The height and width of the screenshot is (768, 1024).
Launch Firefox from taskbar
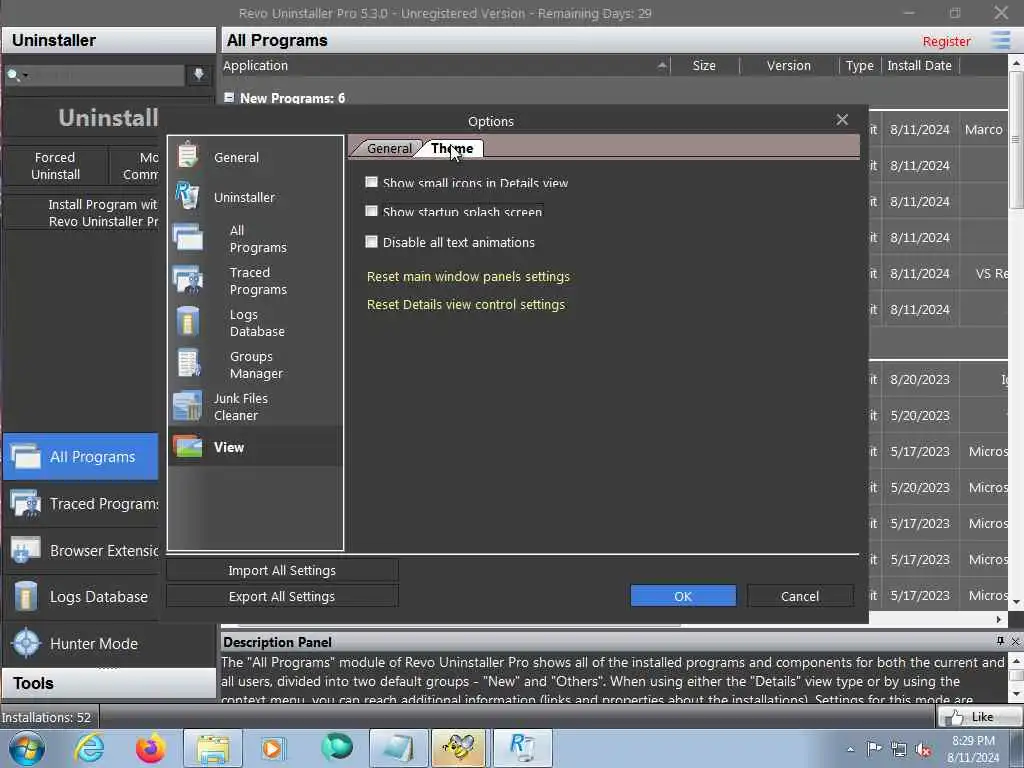[150, 748]
